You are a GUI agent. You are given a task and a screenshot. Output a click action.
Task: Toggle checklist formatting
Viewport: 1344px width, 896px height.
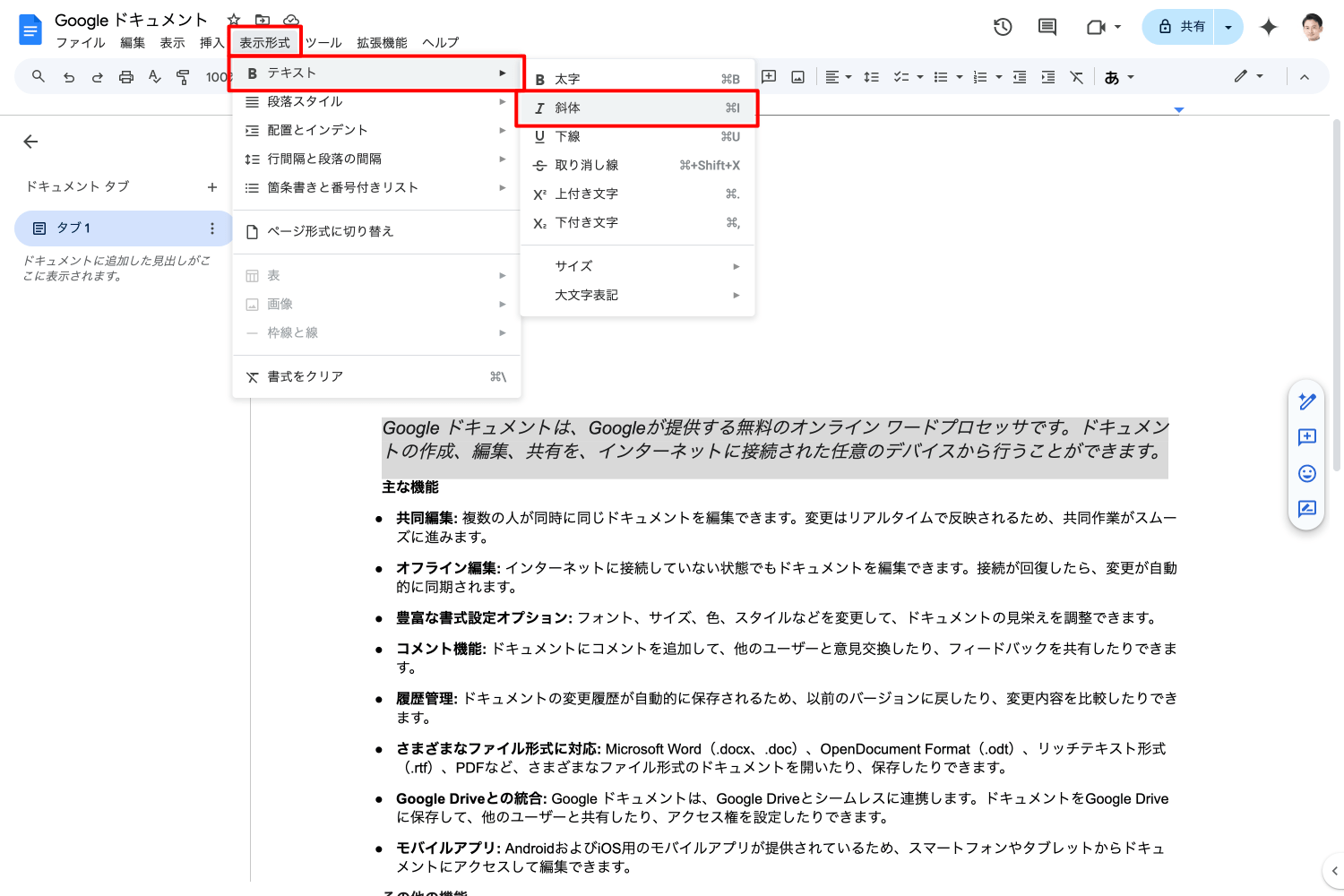pos(900,77)
